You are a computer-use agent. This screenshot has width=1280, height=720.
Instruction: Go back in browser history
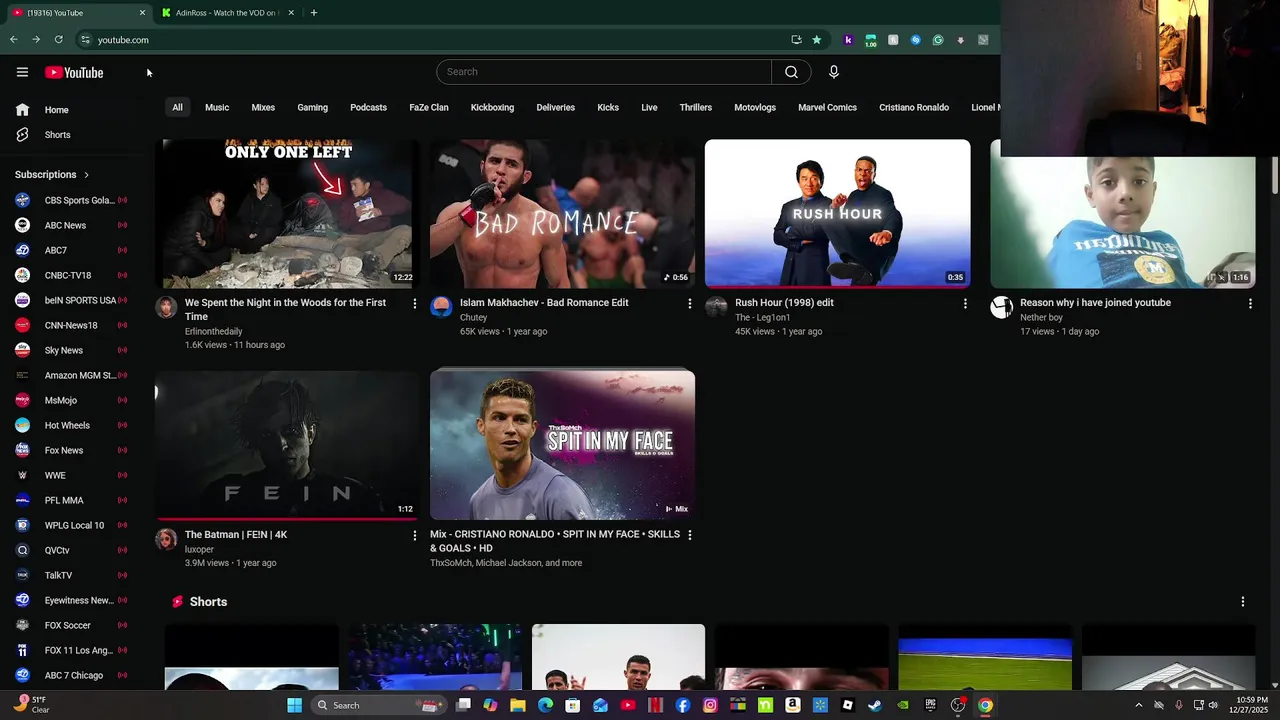pyautogui.click(x=13, y=40)
